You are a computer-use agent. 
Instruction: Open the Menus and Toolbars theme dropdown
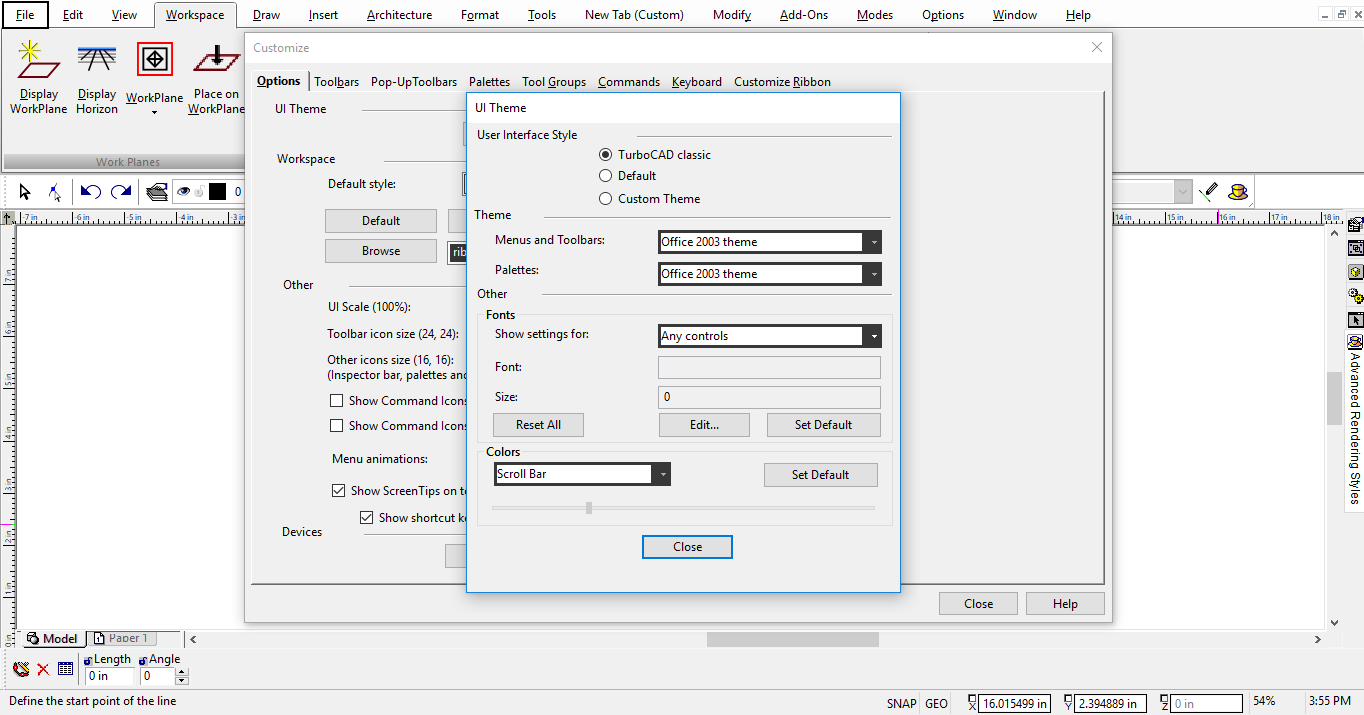[873, 242]
